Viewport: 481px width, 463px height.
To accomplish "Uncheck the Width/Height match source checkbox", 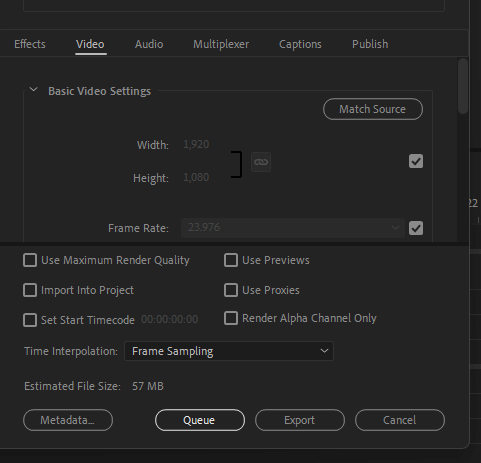I will point(416,161).
